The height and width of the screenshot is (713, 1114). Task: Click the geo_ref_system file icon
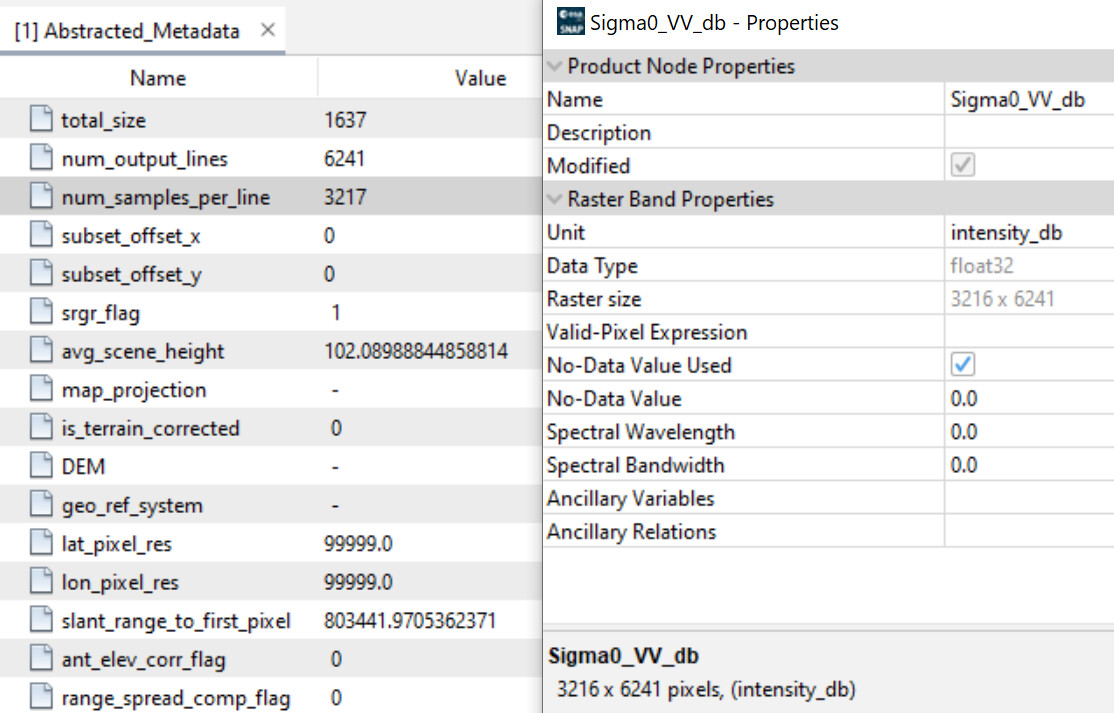tap(41, 504)
